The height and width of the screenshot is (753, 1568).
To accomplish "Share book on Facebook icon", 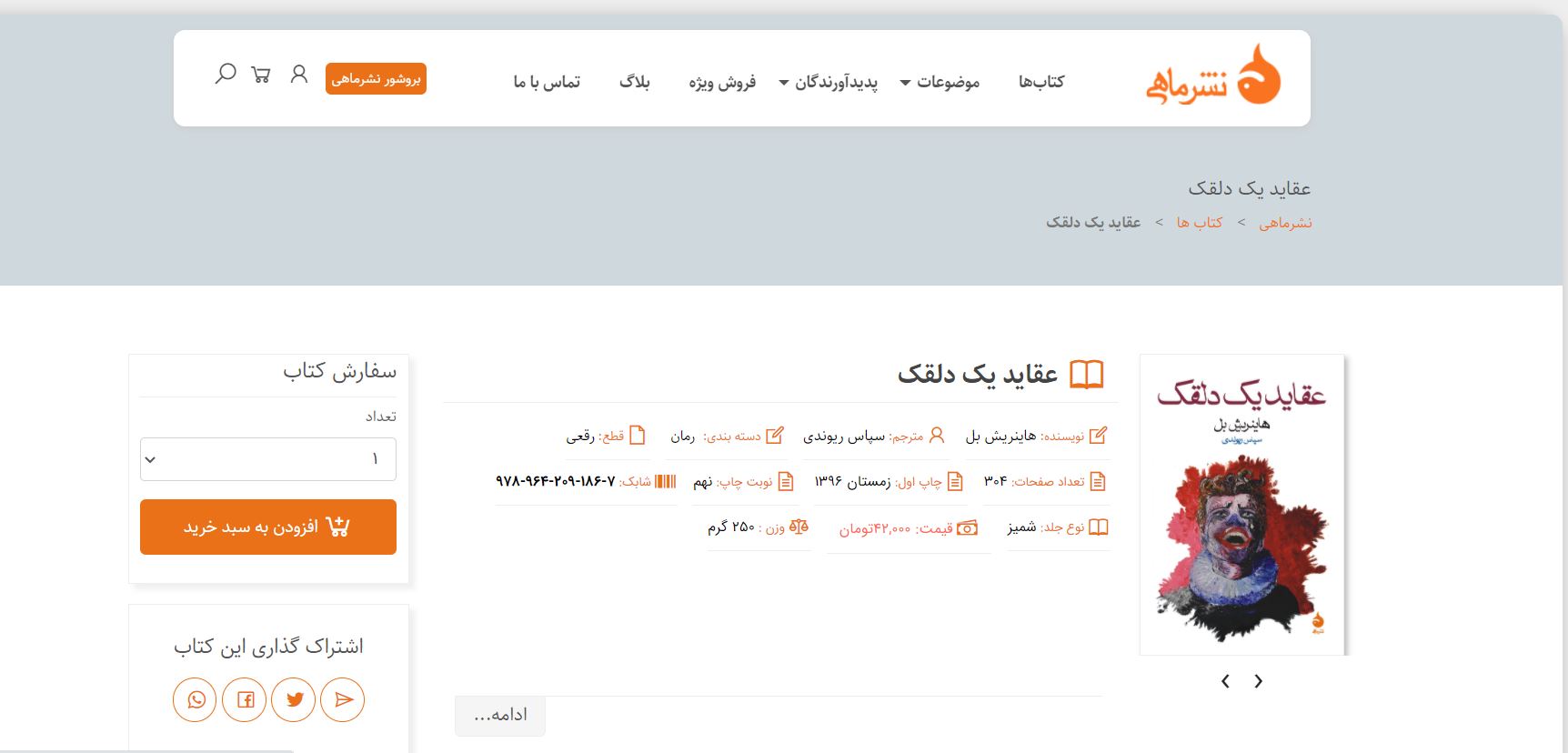I will [245, 699].
